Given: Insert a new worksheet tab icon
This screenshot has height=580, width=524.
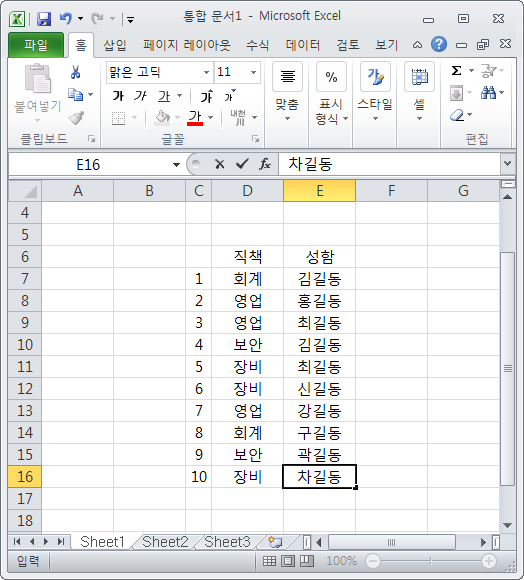Looking at the screenshot, I should [275, 542].
